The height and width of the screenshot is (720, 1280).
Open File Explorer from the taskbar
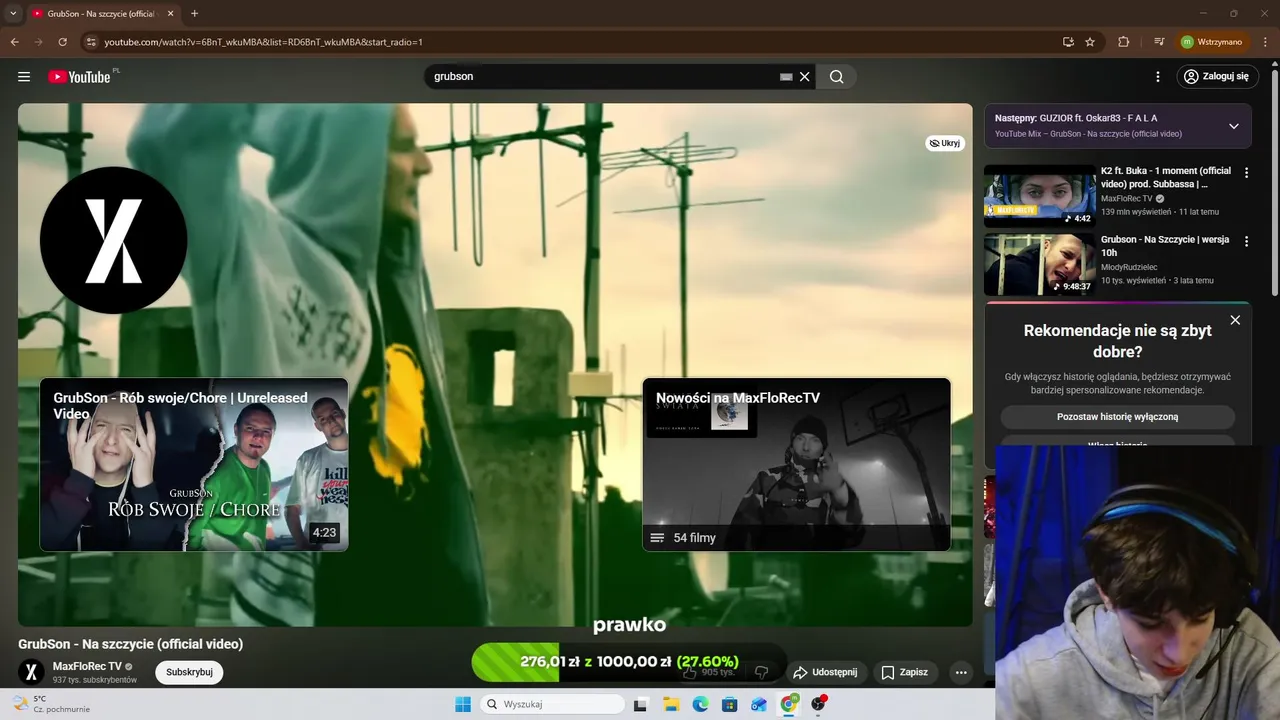671,704
